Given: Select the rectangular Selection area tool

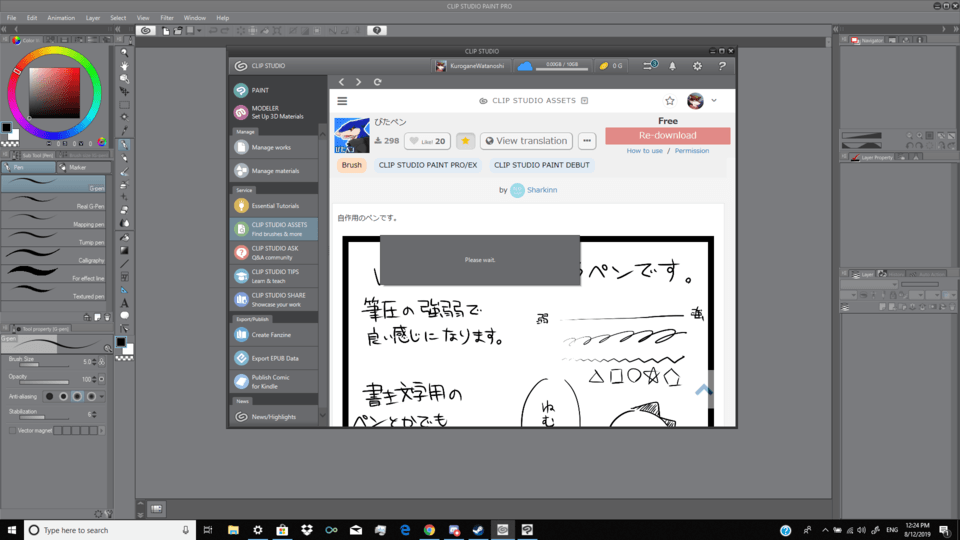Looking at the screenshot, I should click(x=124, y=105).
